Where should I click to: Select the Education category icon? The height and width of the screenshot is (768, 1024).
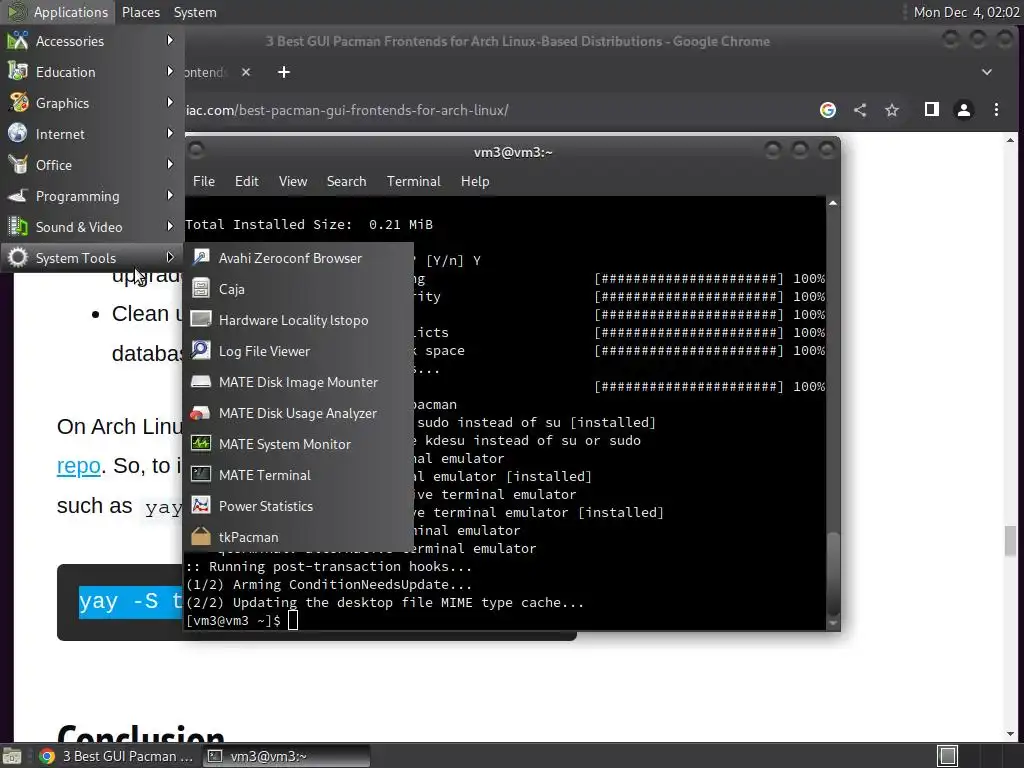click(18, 71)
